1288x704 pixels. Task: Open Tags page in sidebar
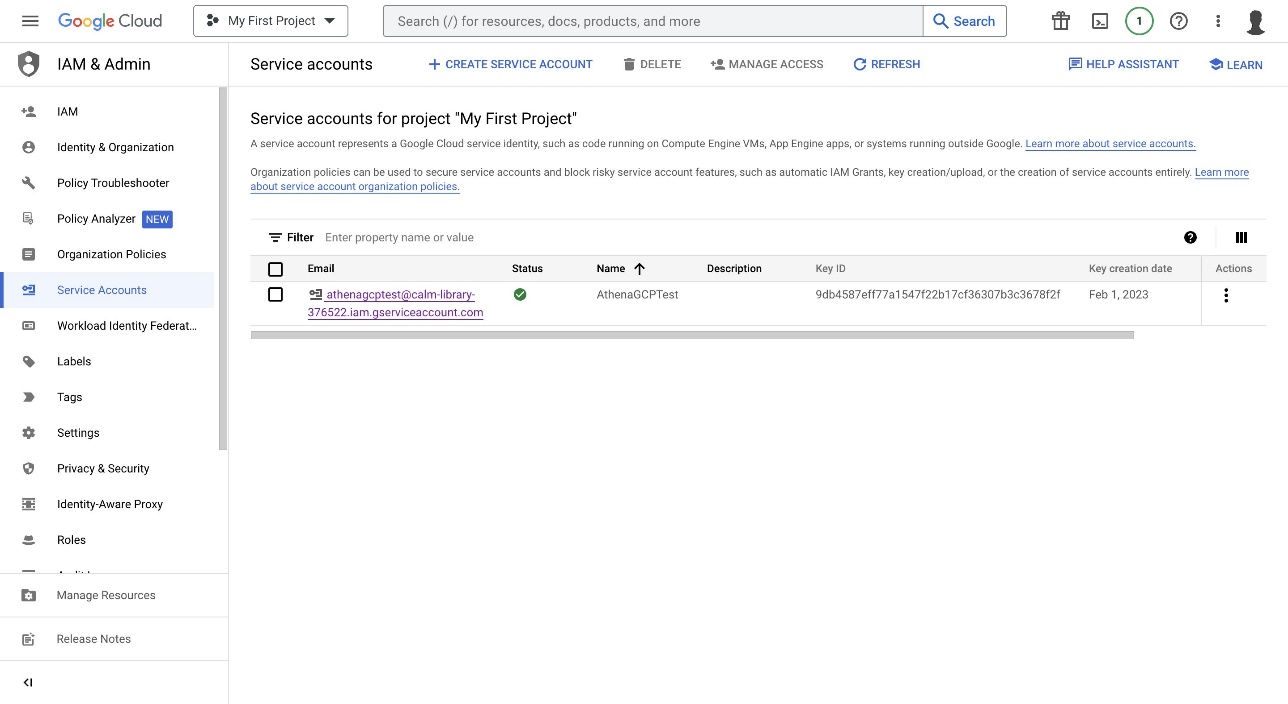(70, 397)
